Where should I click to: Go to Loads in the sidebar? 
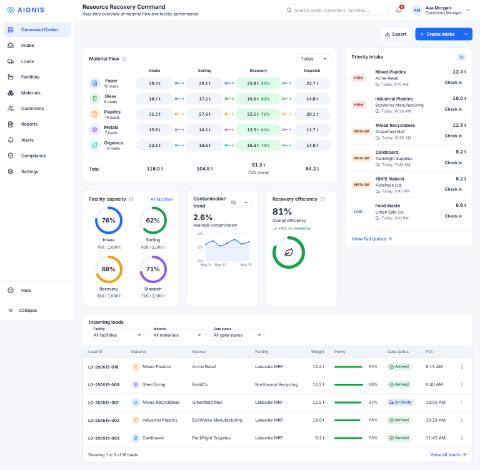click(x=37, y=61)
